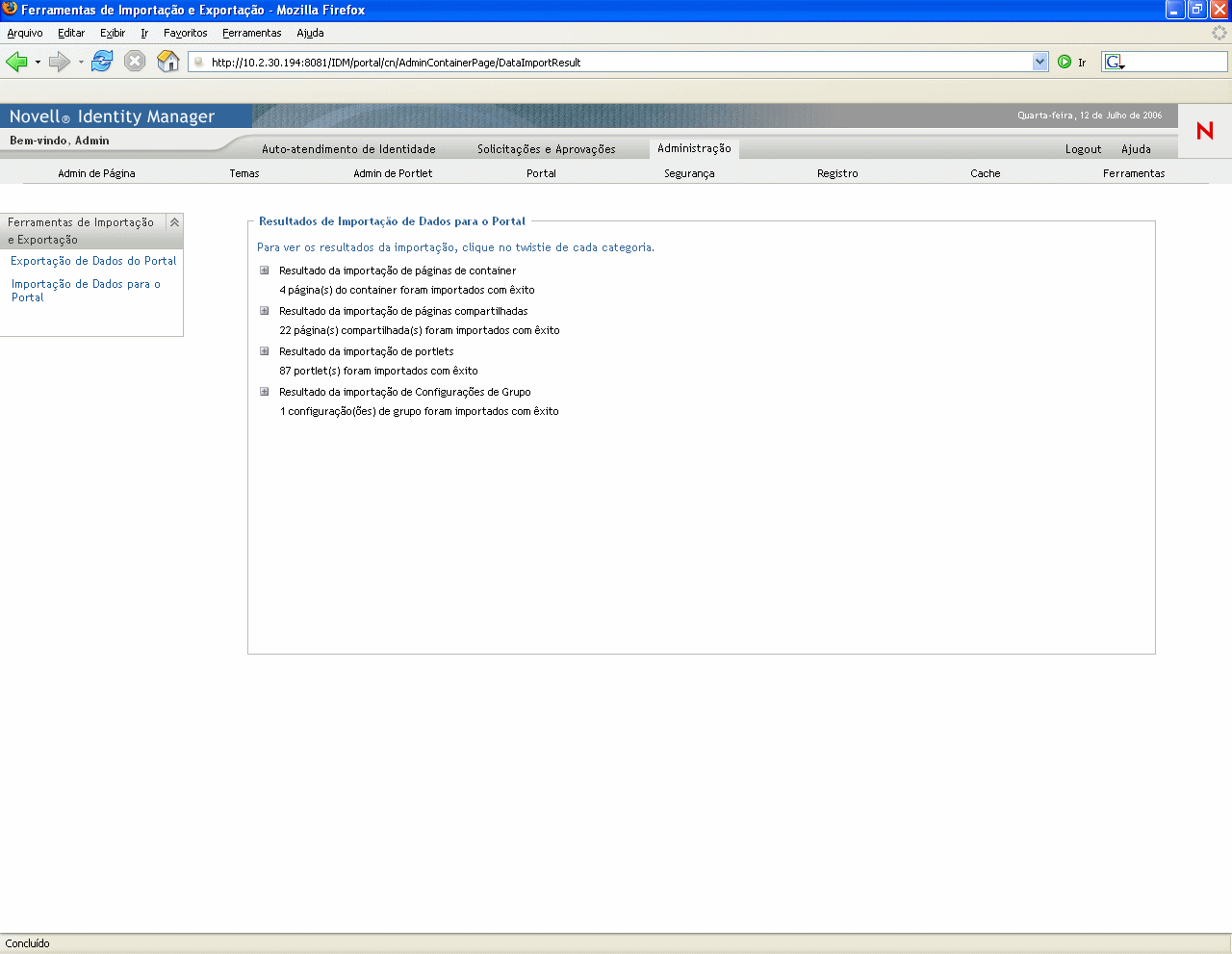Expand the portlets import result
The height and width of the screenshot is (954, 1232).
pos(264,351)
